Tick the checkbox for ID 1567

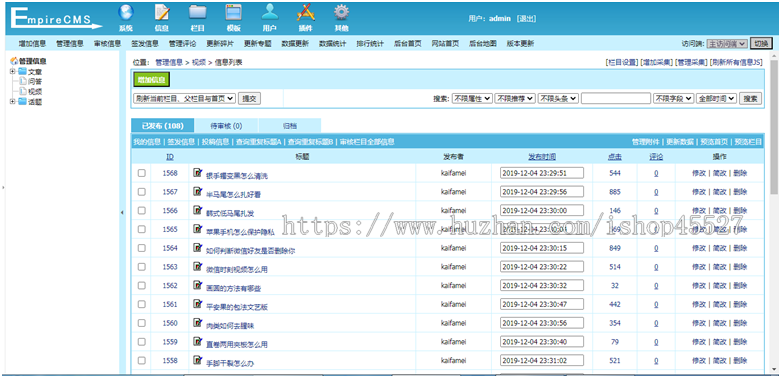point(141,192)
